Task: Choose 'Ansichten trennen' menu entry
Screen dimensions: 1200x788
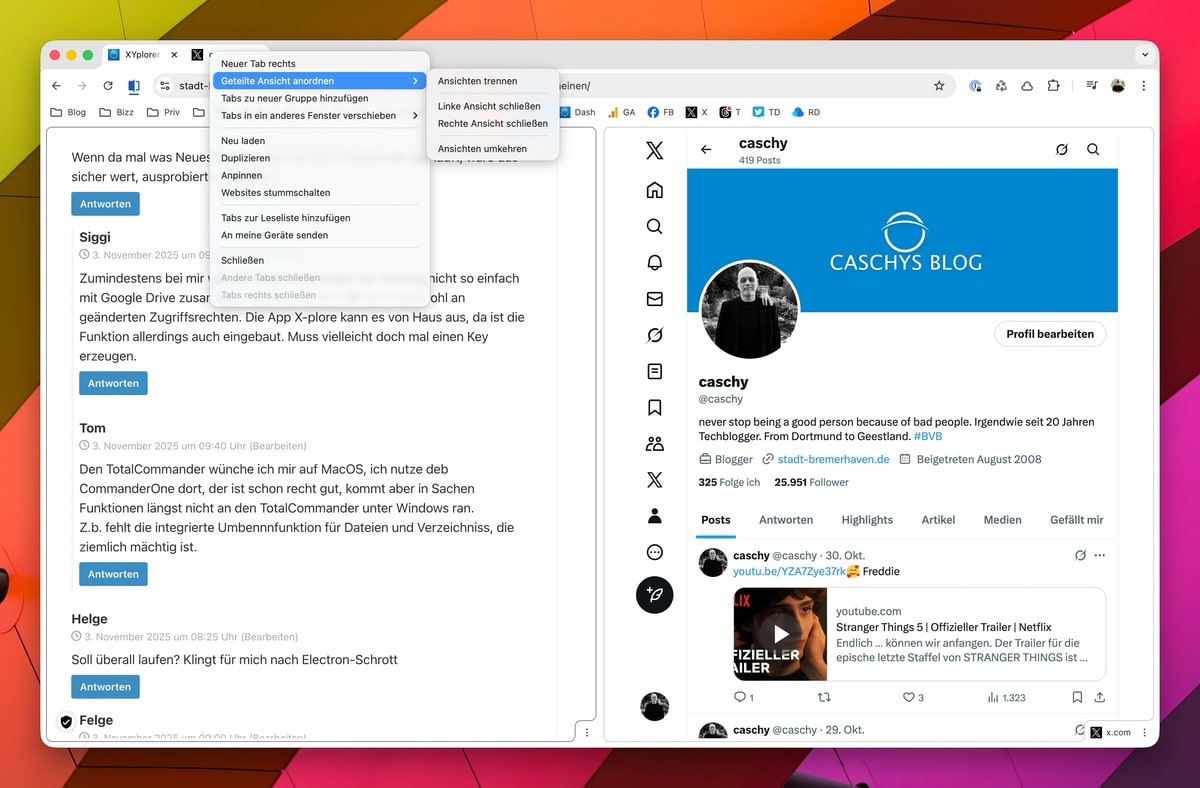Action: (477, 81)
